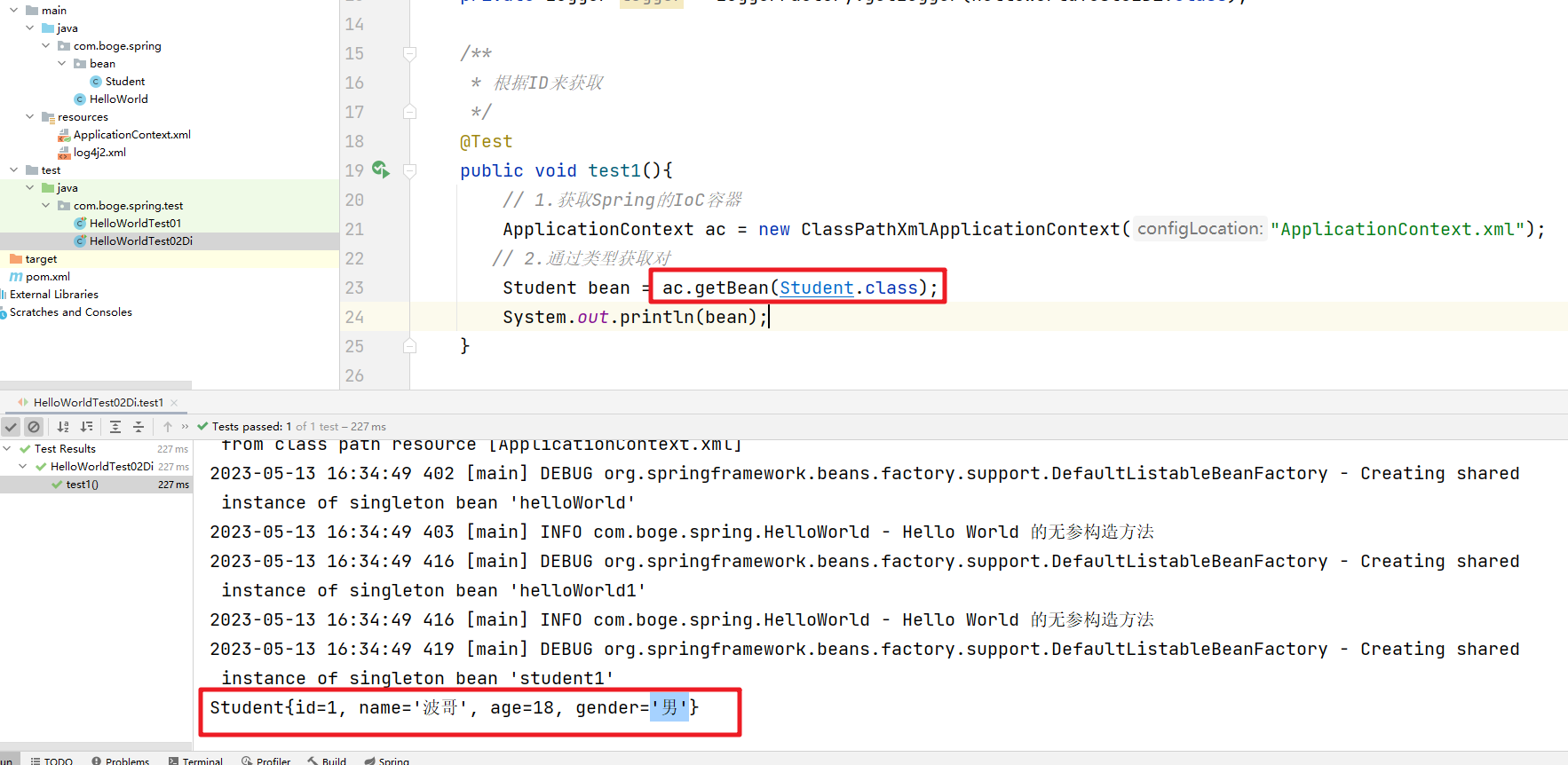Toggle show ignored tests filter
Viewport: 1568px width, 765px height.
[x=34, y=427]
